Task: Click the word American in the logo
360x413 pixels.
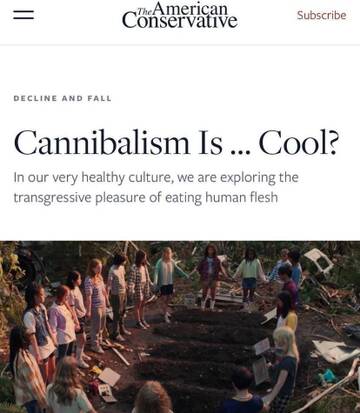Action: (191, 8)
